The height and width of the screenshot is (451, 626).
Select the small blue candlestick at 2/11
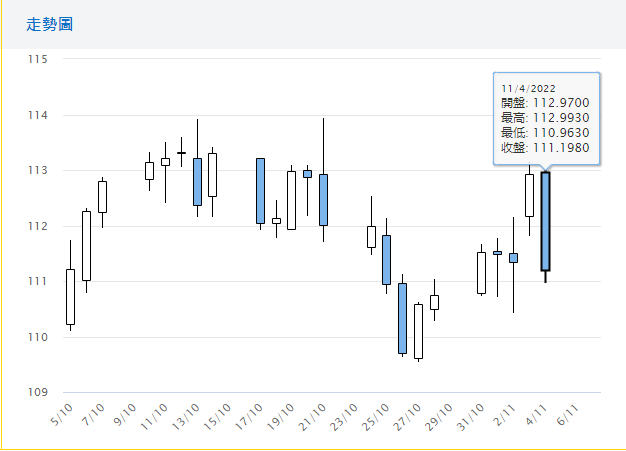tap(513, 257)
